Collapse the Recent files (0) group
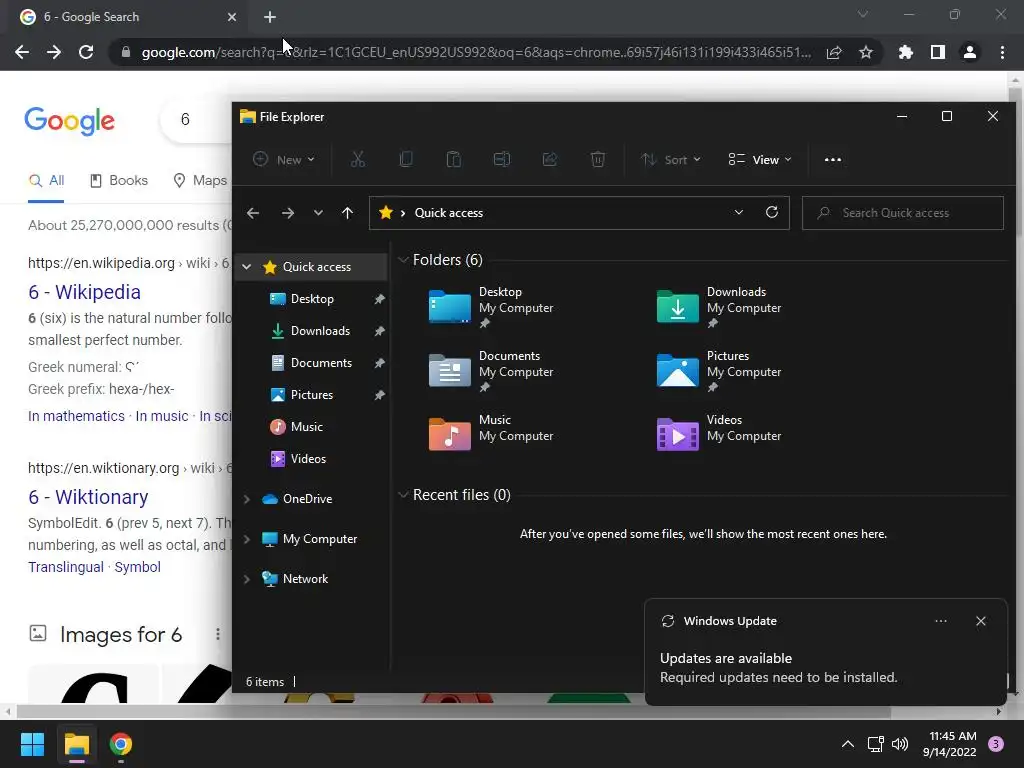 point(403,495)
